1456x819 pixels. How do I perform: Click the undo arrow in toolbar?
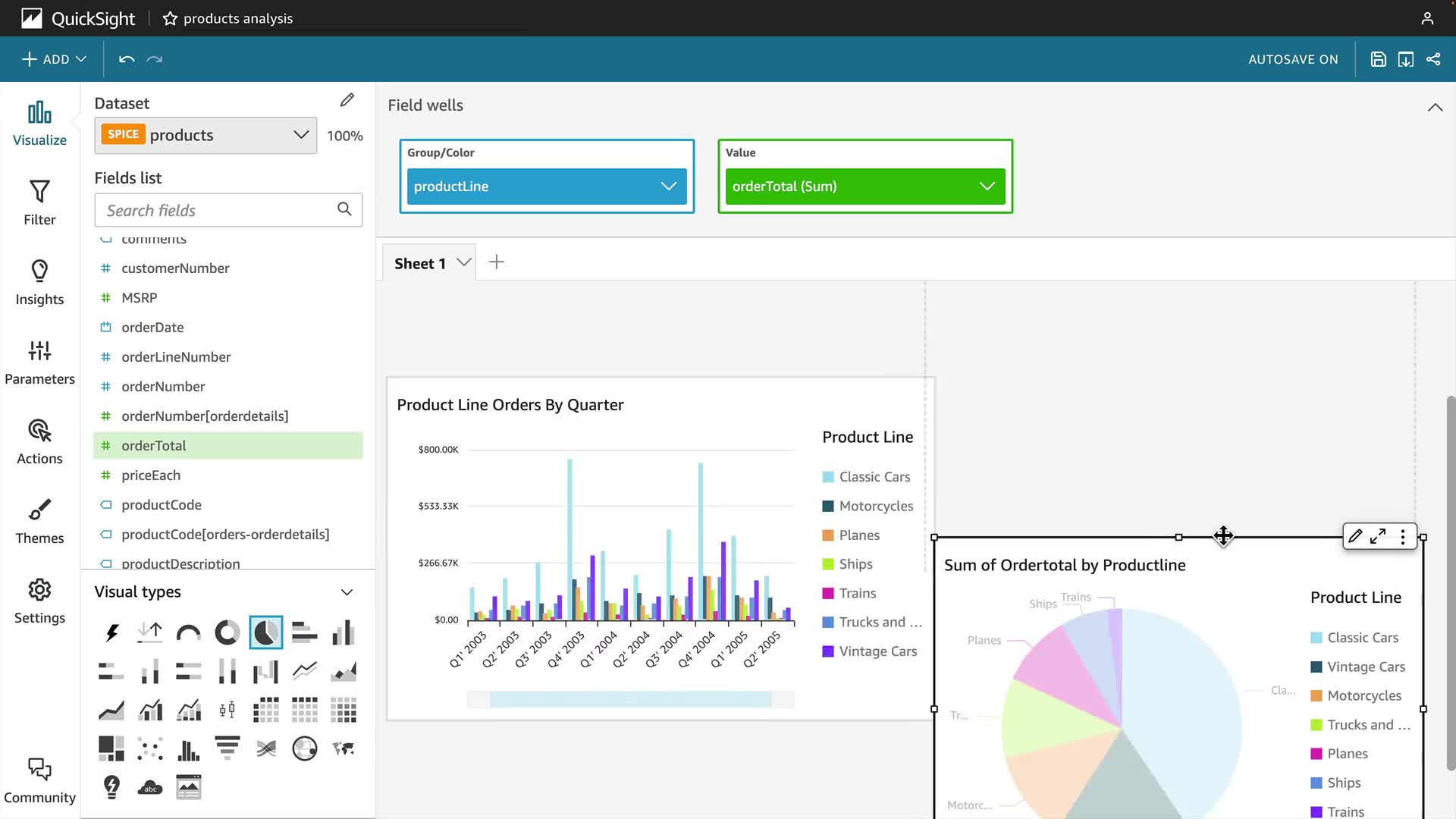point(127,59)
